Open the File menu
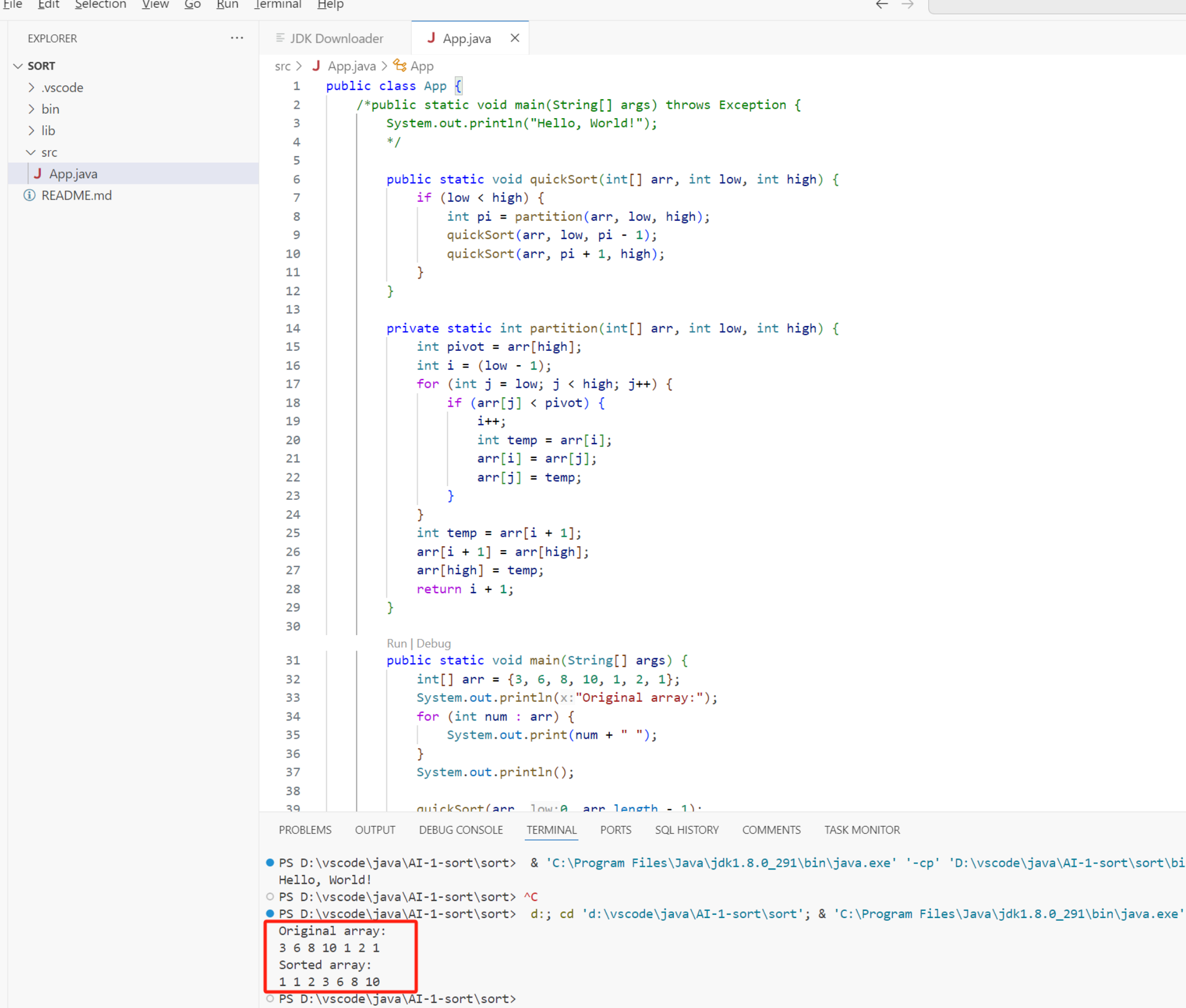Image resolution: width=1186 pixels, height=1008 pixels. [13, 4]
